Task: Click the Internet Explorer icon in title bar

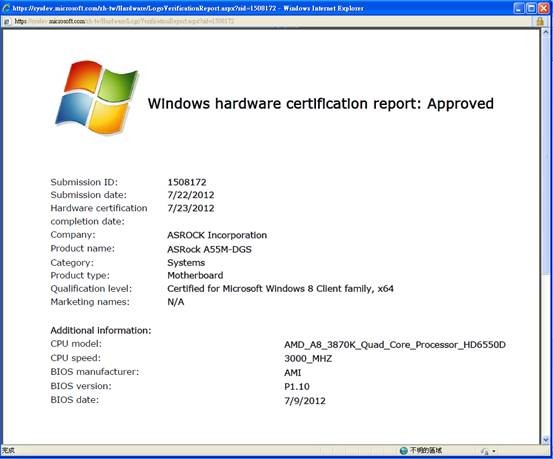Action: [x=6, y=8]
